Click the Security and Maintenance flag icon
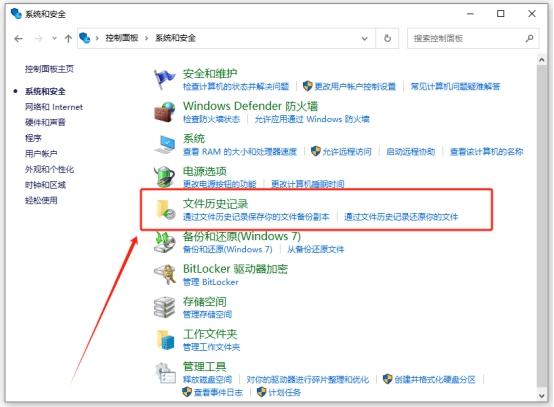 pos(164,79)
